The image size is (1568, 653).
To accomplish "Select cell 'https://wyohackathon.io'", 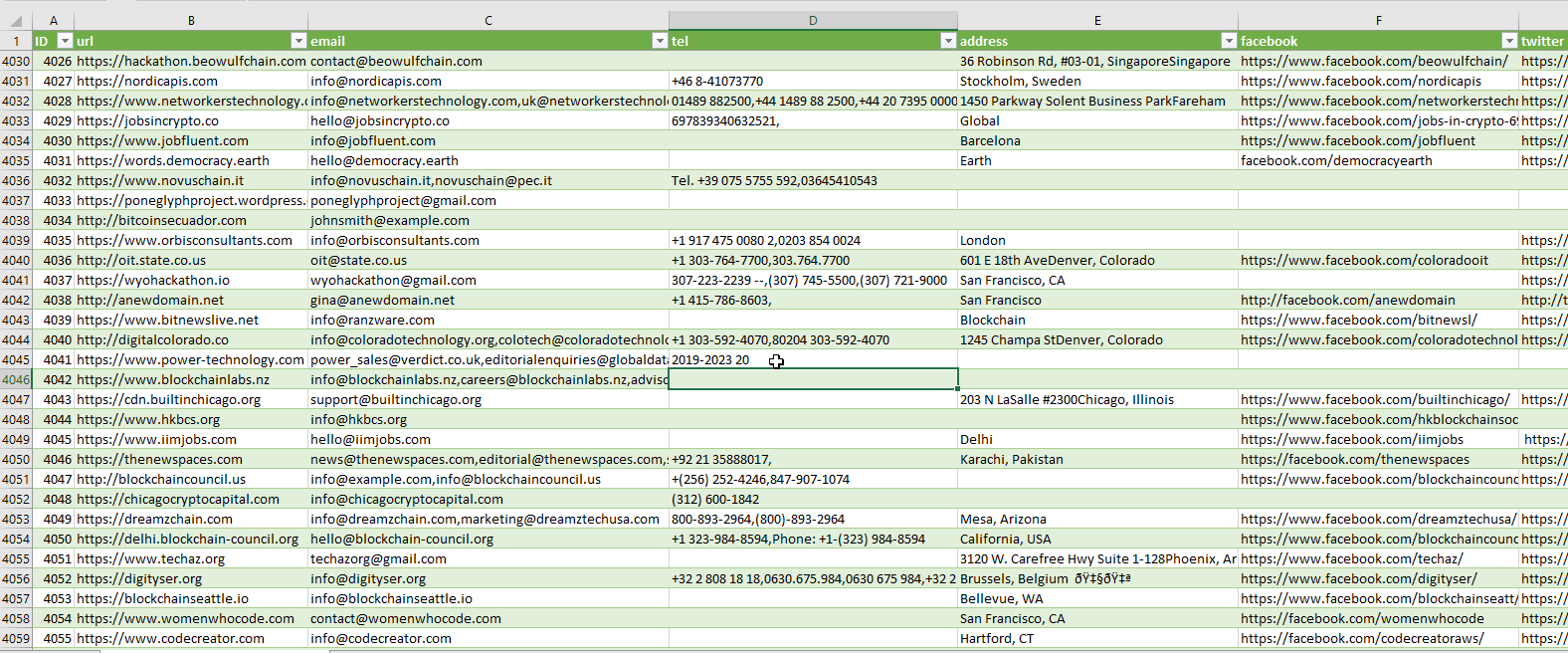I will [x=191, y=280].
